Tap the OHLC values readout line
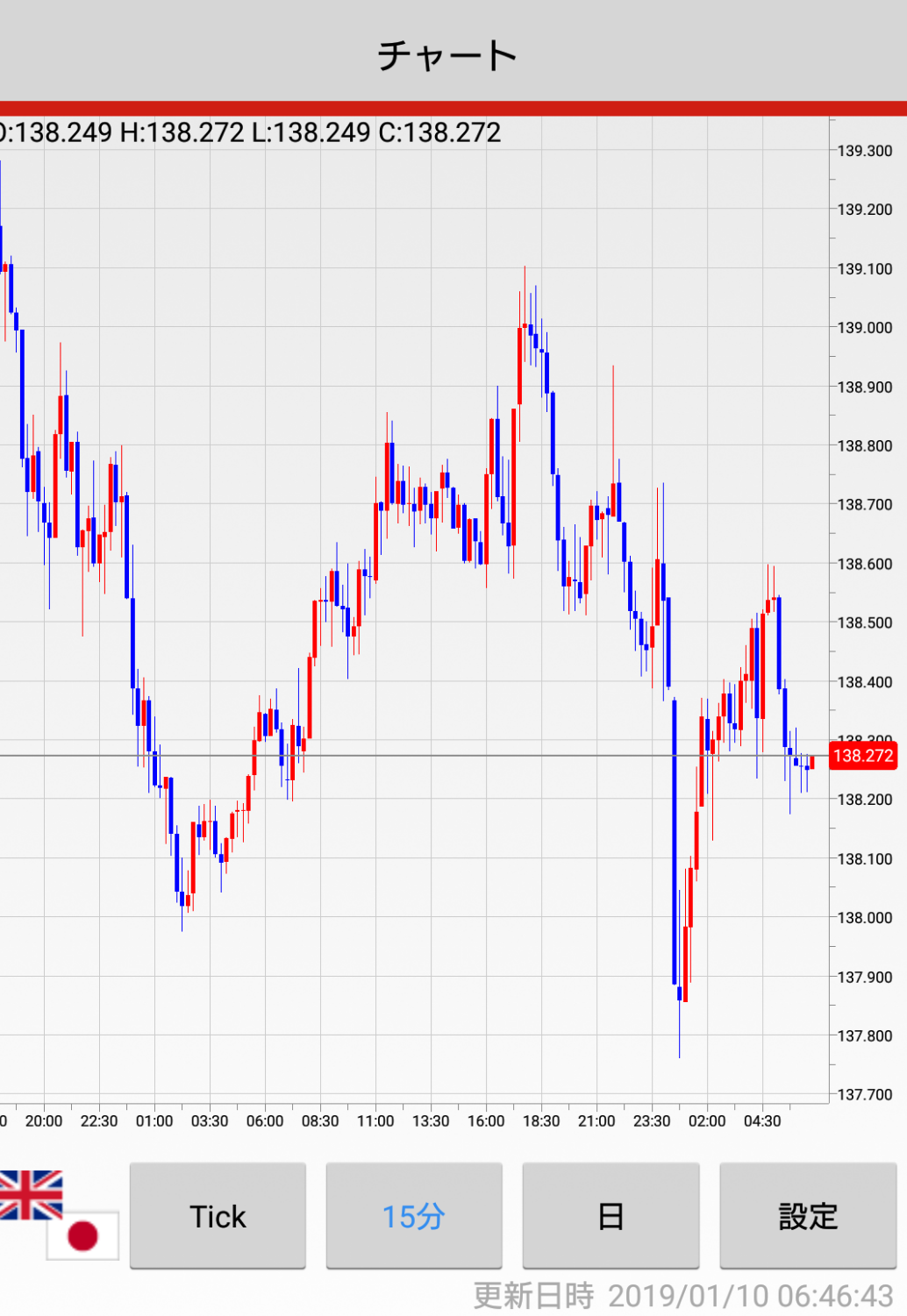Screen dimensions: 907x1316 point(251,132)
